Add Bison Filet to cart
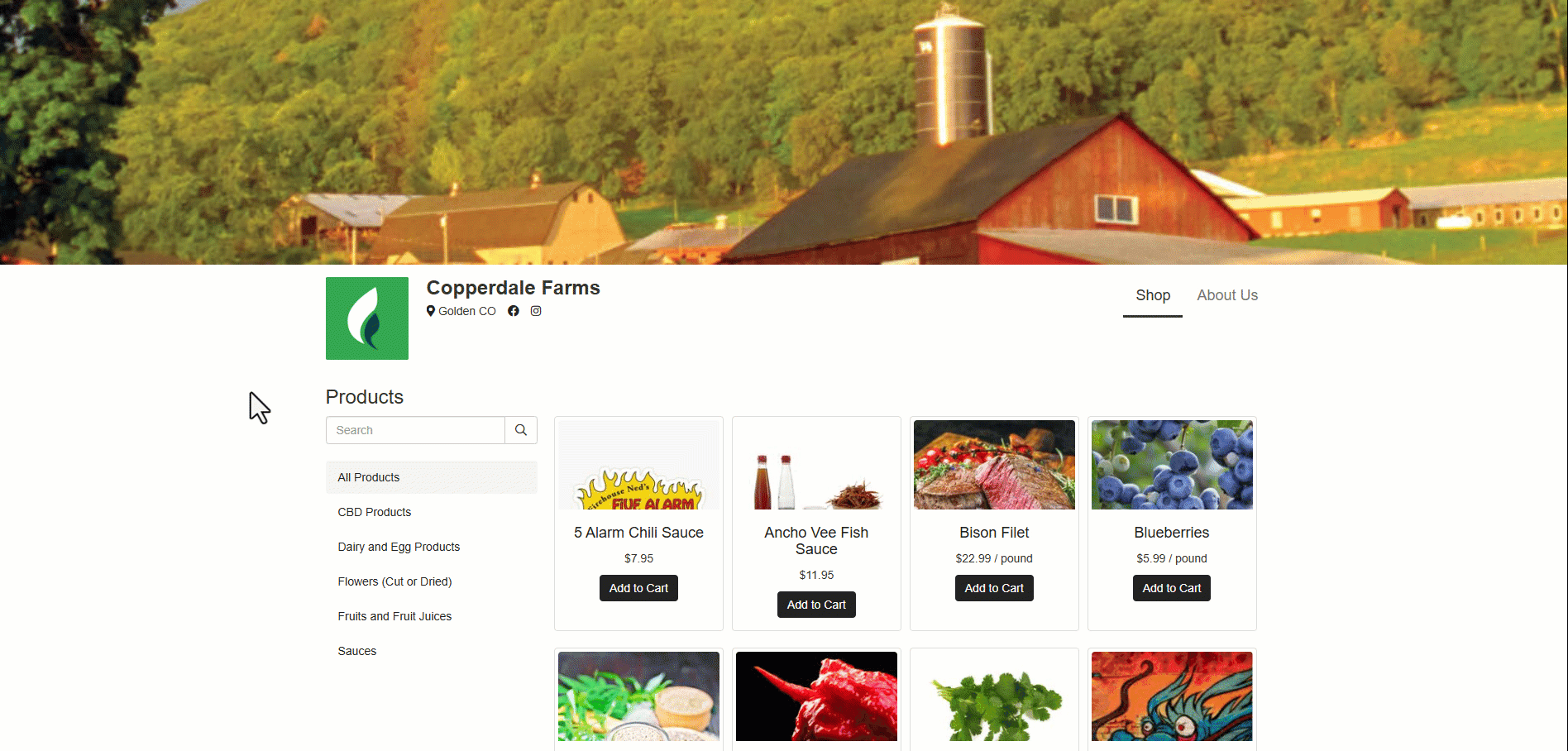This screenshot has height=751, width=1568. pos(994,588)
